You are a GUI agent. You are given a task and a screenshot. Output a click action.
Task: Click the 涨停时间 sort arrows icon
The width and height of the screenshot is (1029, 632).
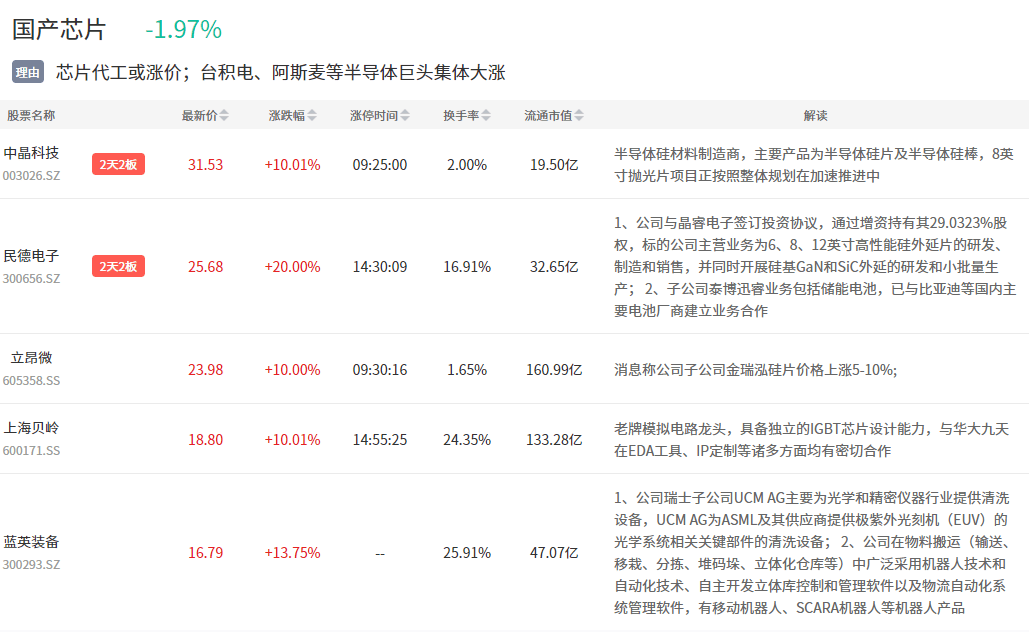coord(404,116)
